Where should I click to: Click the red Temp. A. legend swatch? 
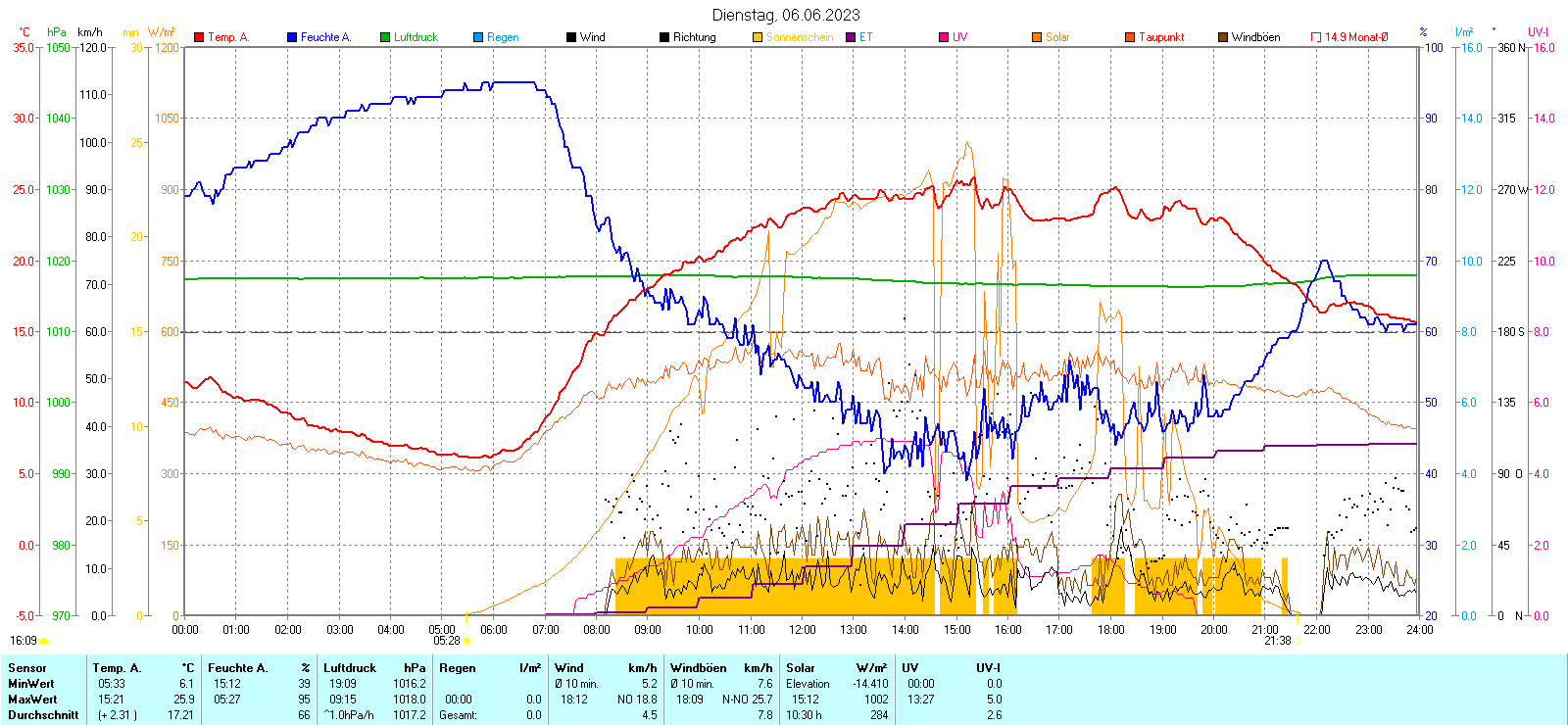[199, 37]
